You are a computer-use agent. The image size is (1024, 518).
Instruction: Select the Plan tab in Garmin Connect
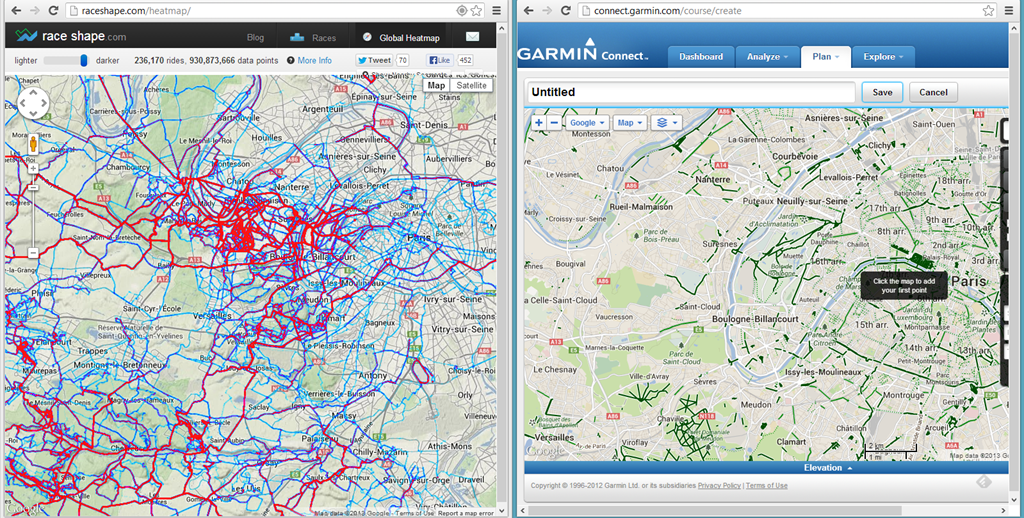click(x=825, y=57)
